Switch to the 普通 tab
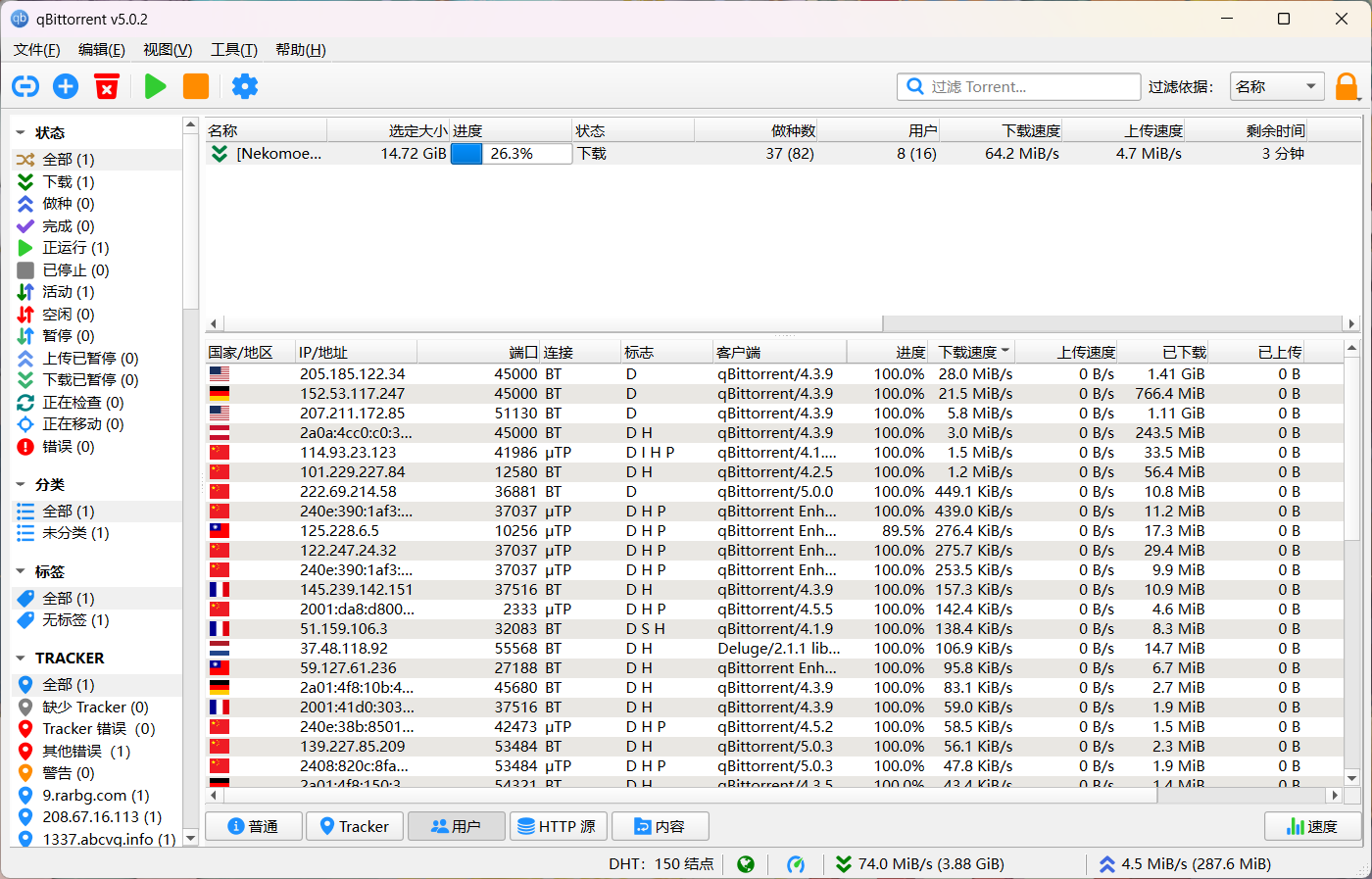Viewport: 1372px width, 879px height. point(253,826)
